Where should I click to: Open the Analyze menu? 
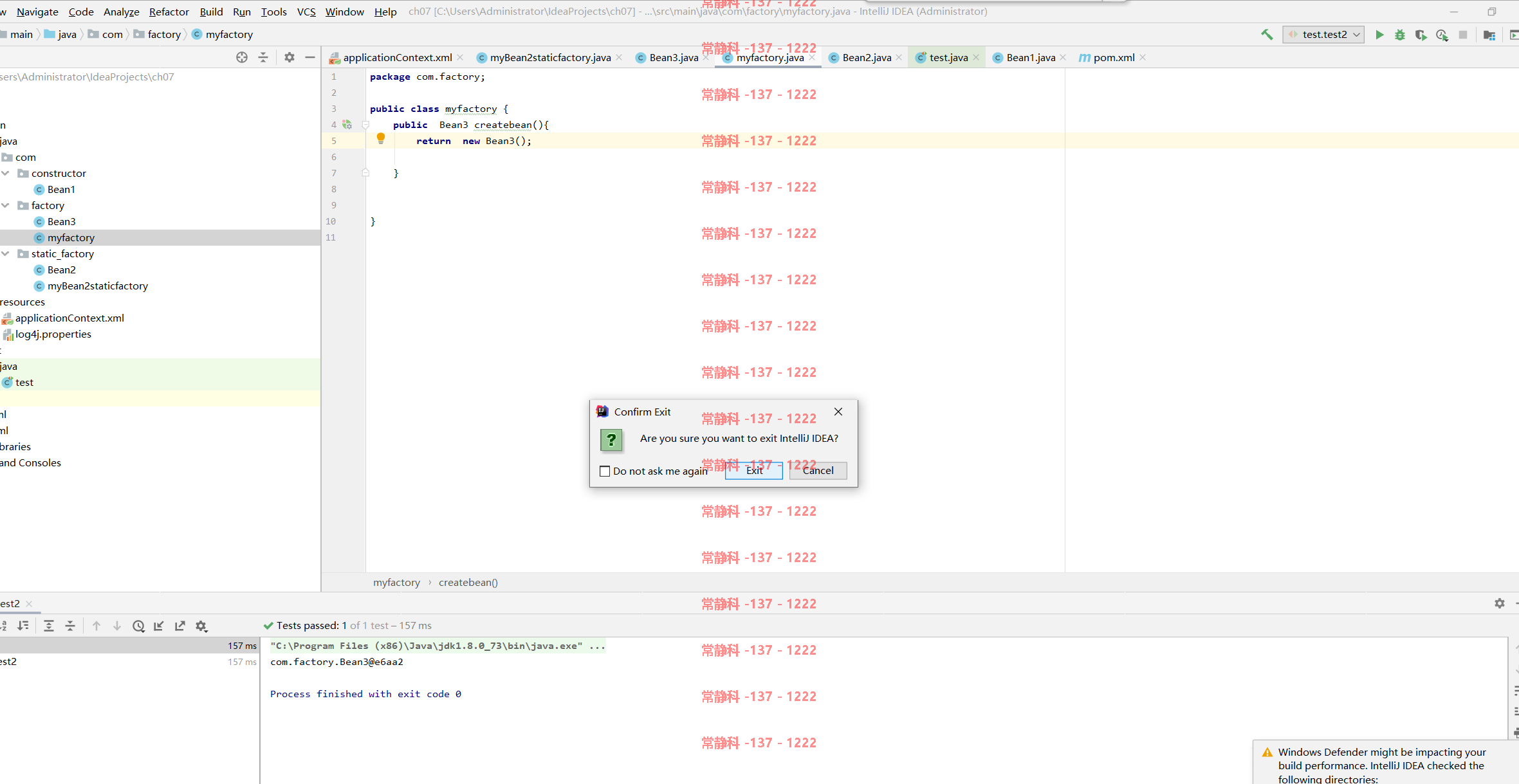point(122,12)
